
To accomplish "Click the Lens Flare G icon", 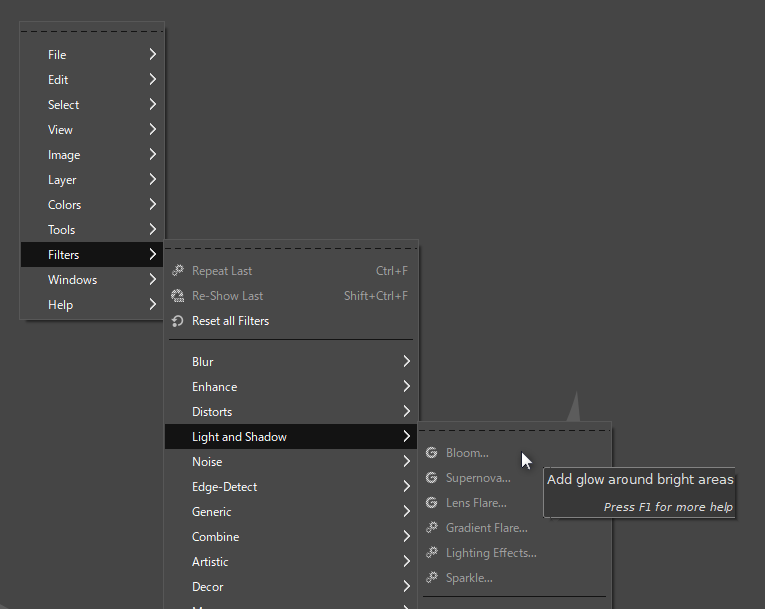I will 431,503.
